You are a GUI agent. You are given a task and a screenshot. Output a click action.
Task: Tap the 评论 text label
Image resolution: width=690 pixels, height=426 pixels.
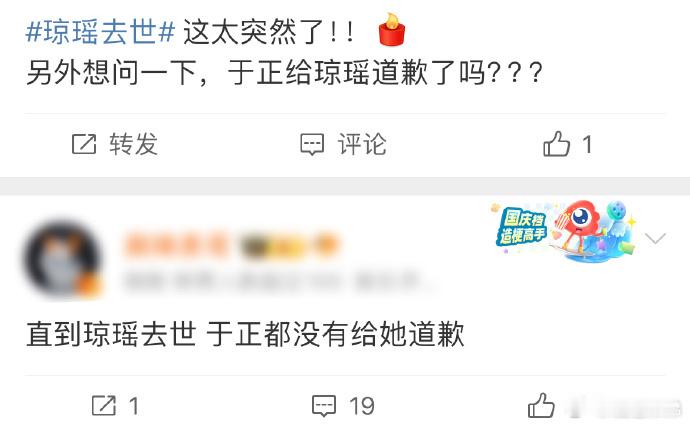362,144
